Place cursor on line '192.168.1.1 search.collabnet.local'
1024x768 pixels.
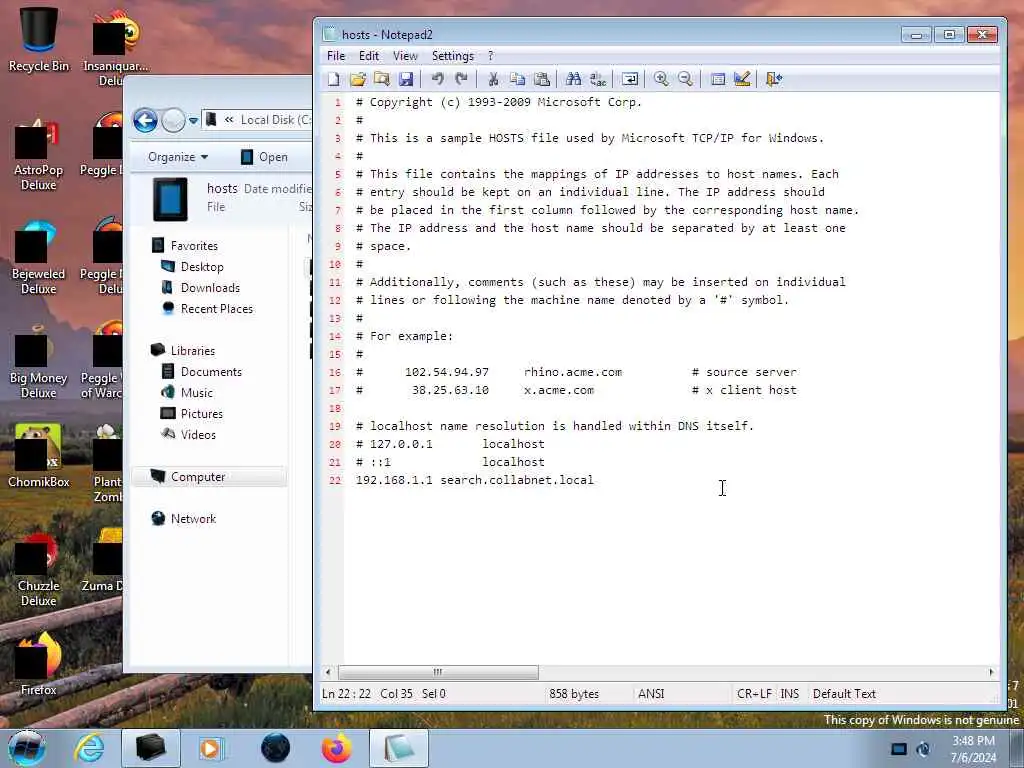coord(475,480)
